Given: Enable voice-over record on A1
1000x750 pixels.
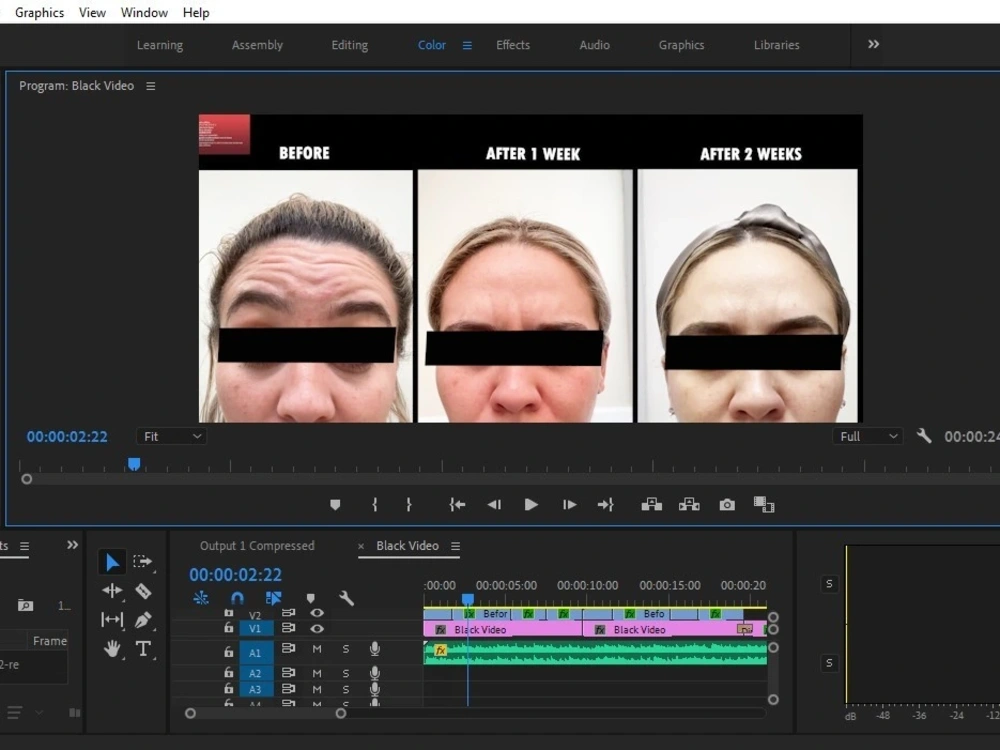Looking at the screenshot, I should (375, 649).
